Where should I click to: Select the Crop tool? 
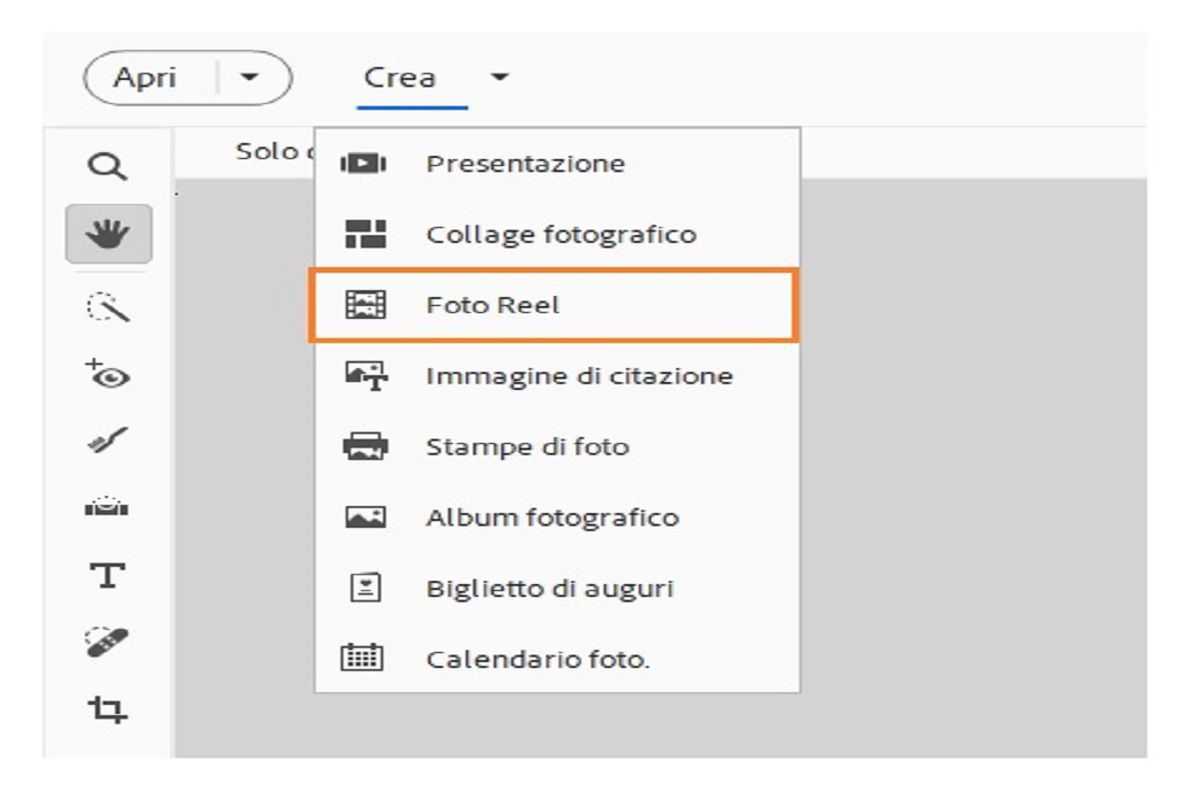click(x=108, y=710)
